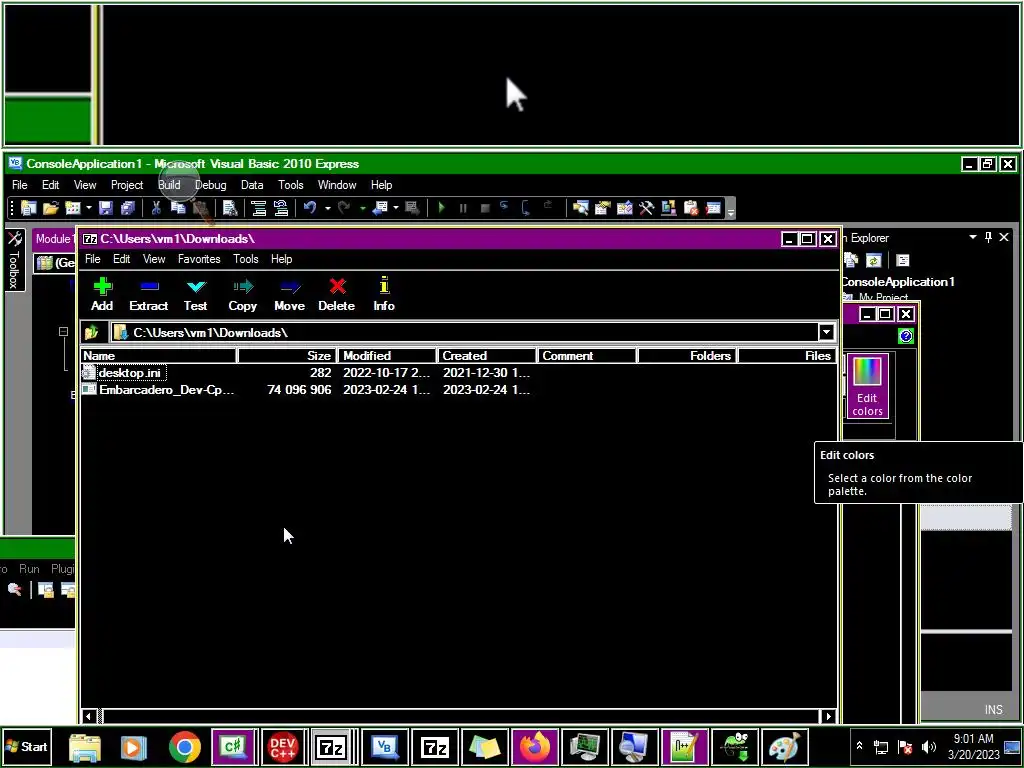Screen dimensions: 1024x768
Task: Show hidden system tray icons
Action: [859, 746]
